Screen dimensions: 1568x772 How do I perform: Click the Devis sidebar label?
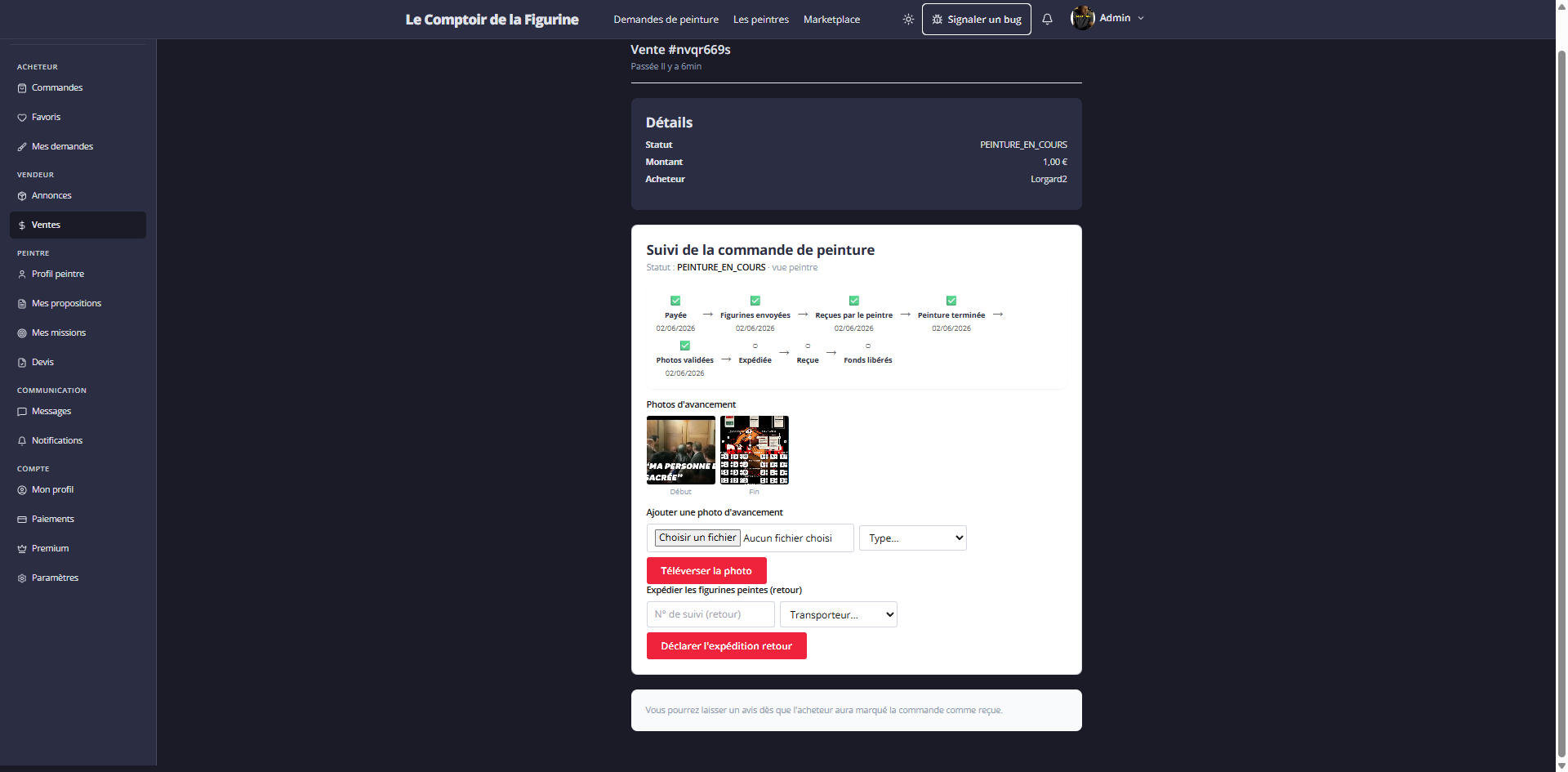click(42, 363)
